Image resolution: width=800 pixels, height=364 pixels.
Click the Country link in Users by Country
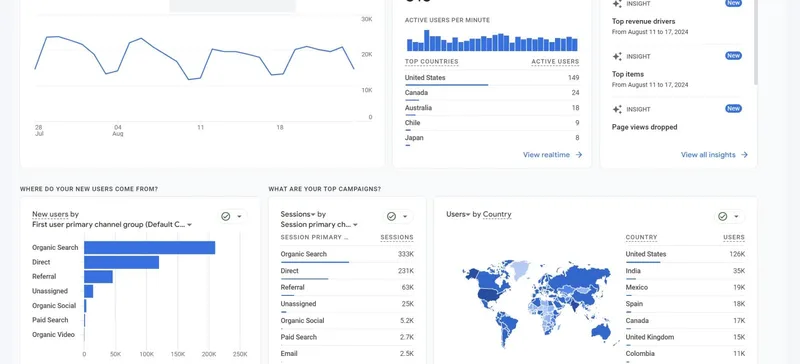pyautogui.click(x=497, y=214)
